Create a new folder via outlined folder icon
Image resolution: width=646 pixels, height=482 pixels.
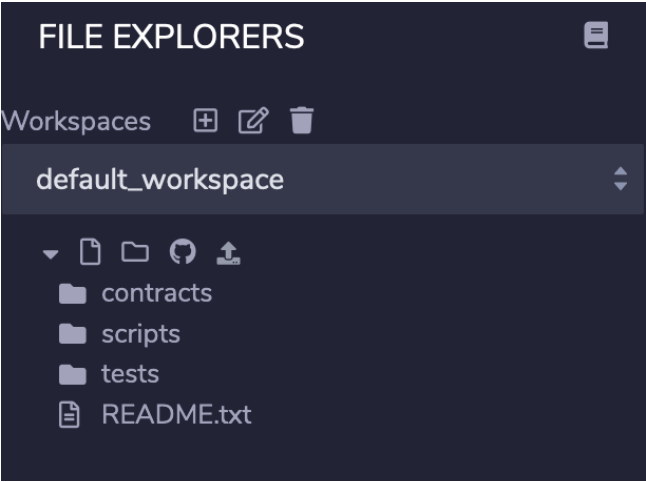tap(135, 252)
